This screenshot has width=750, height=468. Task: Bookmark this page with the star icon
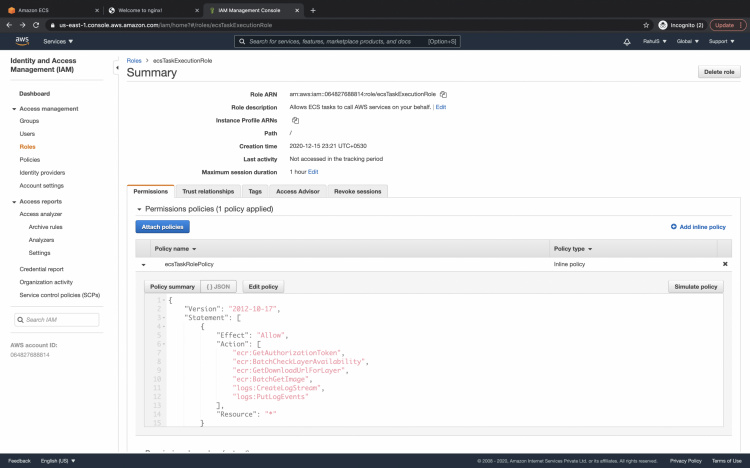pyautogui.click(x=648, y=24)
